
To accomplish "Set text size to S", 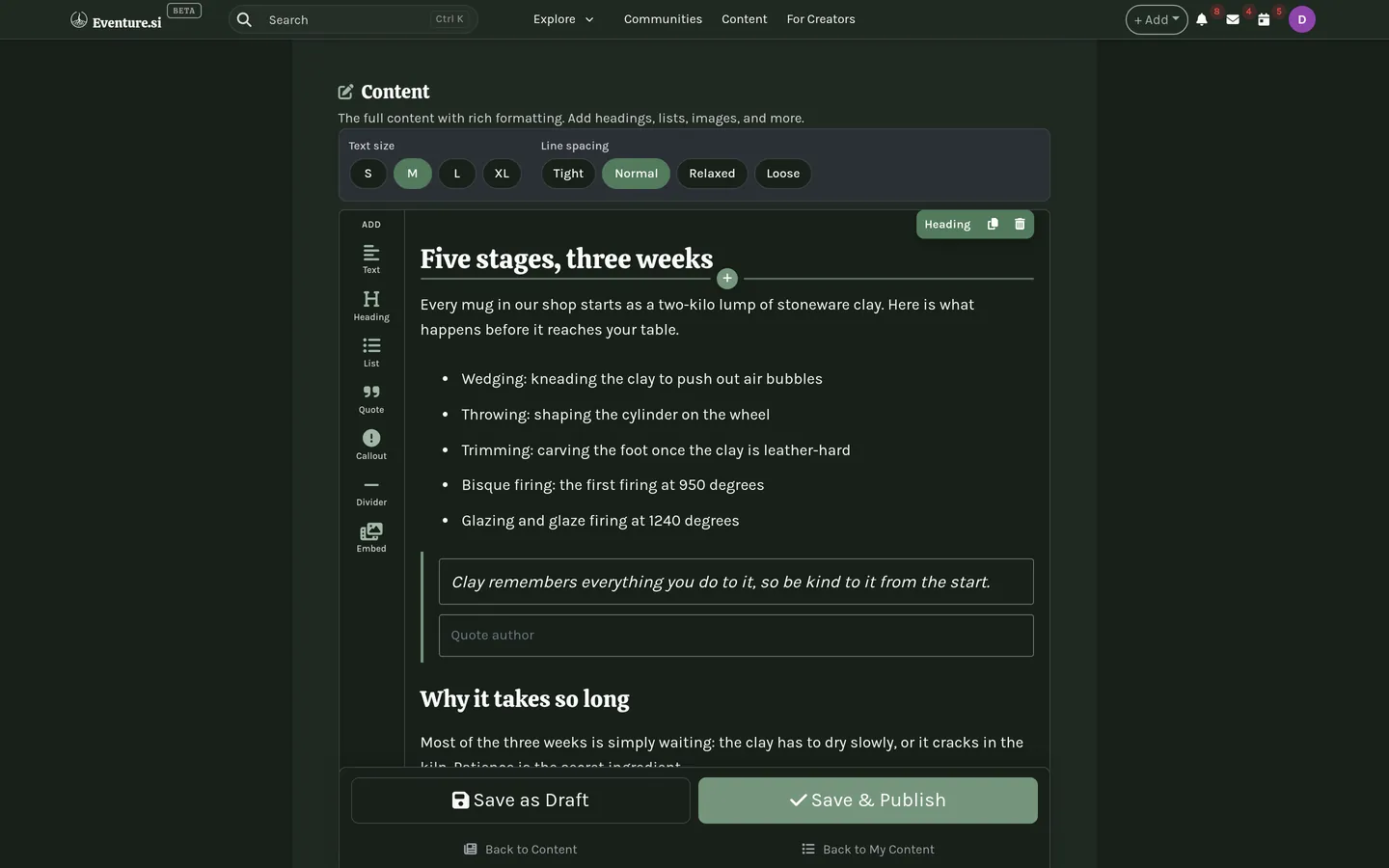I will coord(368,174).
